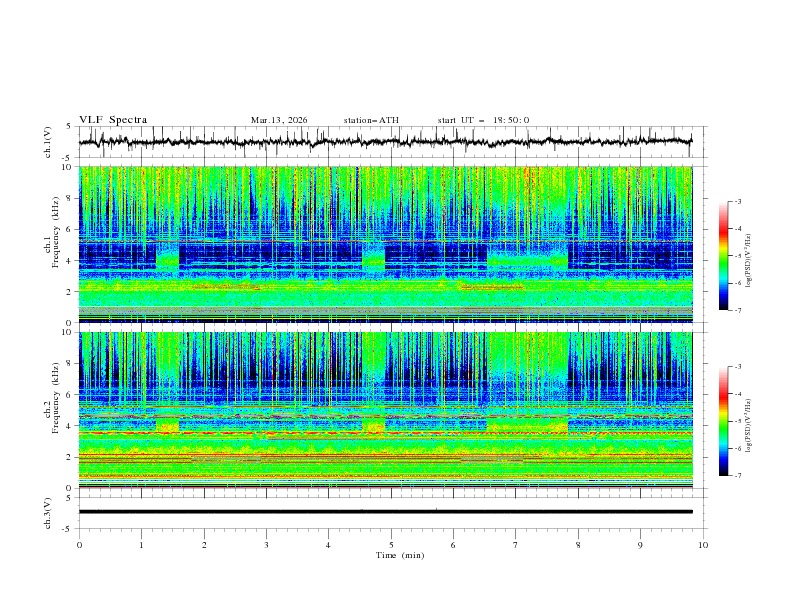This screenshot has height=612, width=792.
Task: Click time axis tick label "5"
Action: click(x=391, y=545)
